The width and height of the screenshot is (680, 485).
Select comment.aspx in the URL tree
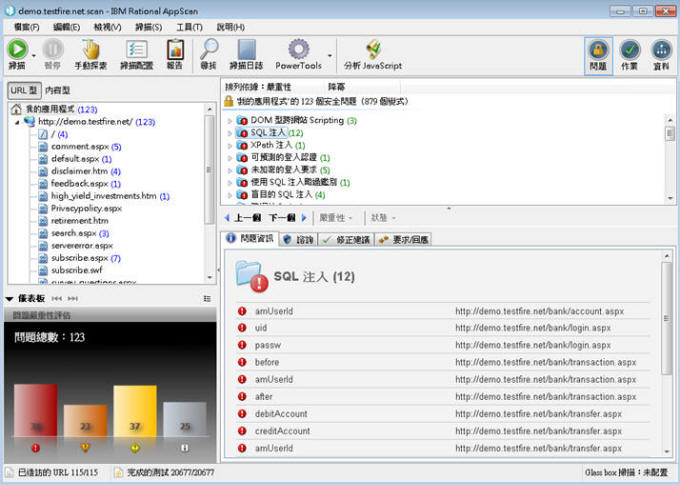click(80, 147)
